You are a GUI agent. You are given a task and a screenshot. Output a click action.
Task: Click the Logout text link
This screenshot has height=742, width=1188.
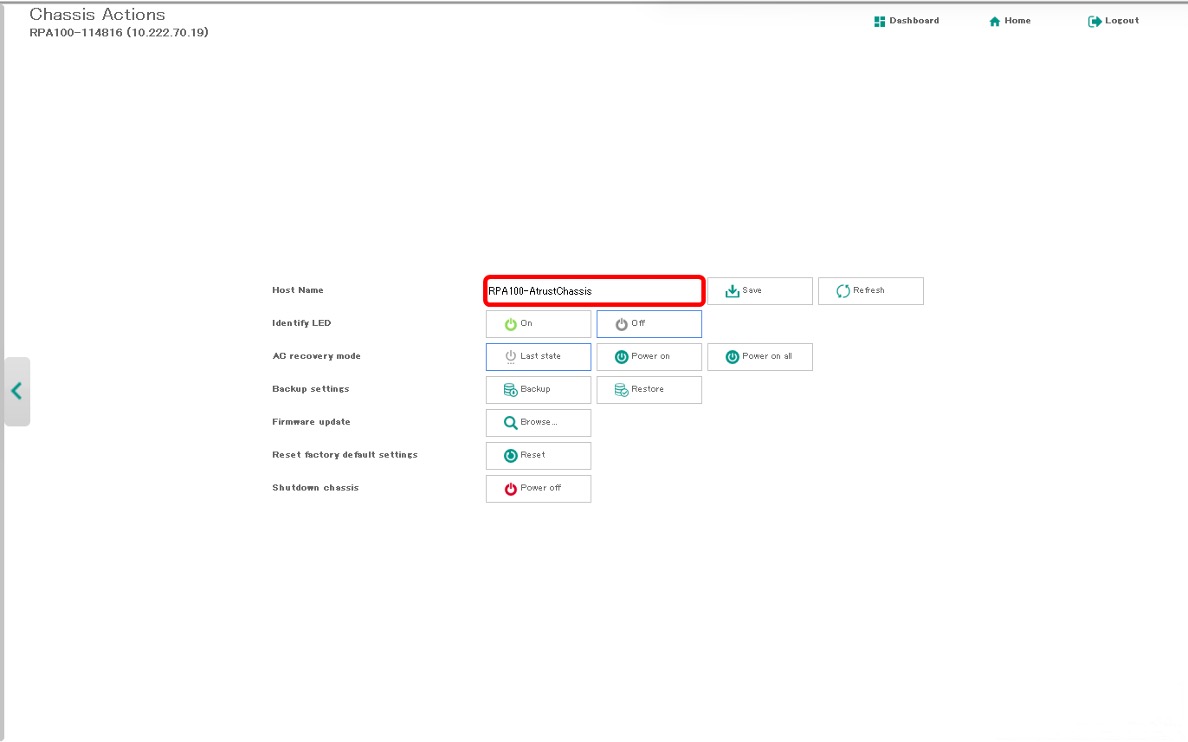click(x=1122, y=21)
